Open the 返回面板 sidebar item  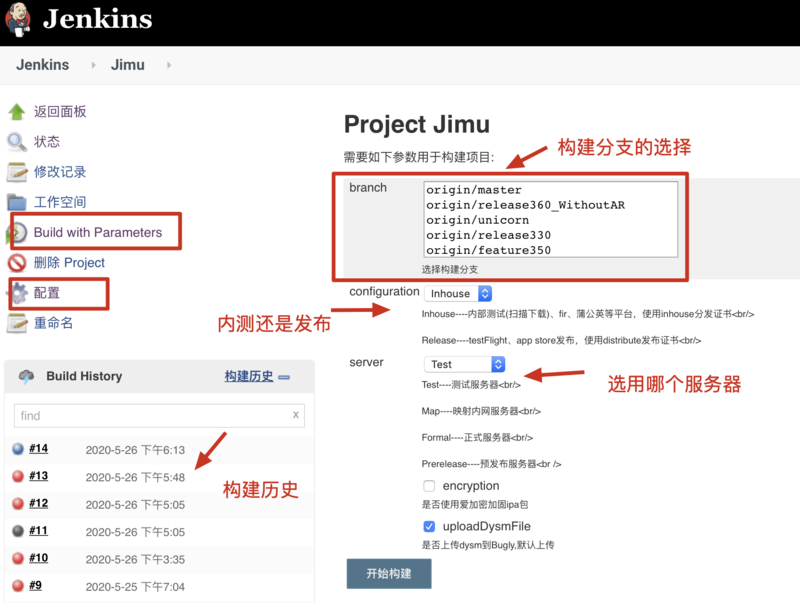[x=60, y=112]
